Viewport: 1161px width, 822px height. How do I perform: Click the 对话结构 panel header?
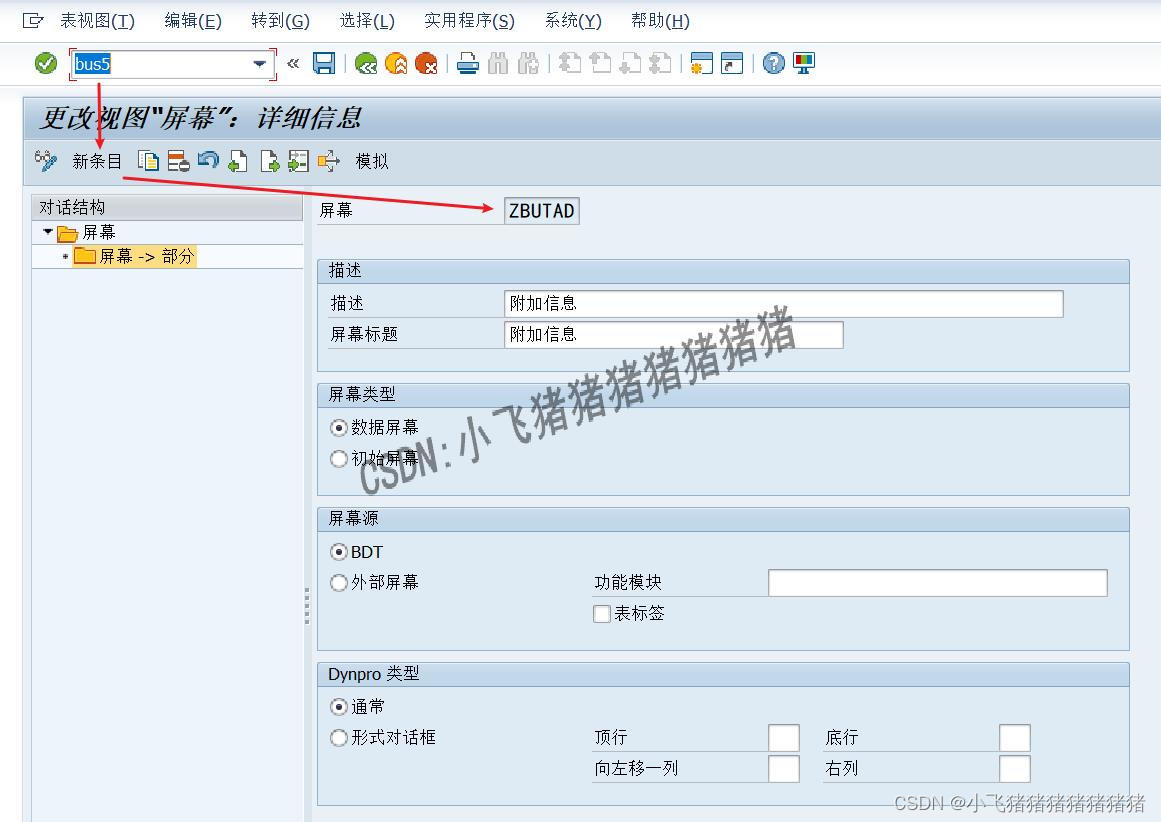pos(167,207)
